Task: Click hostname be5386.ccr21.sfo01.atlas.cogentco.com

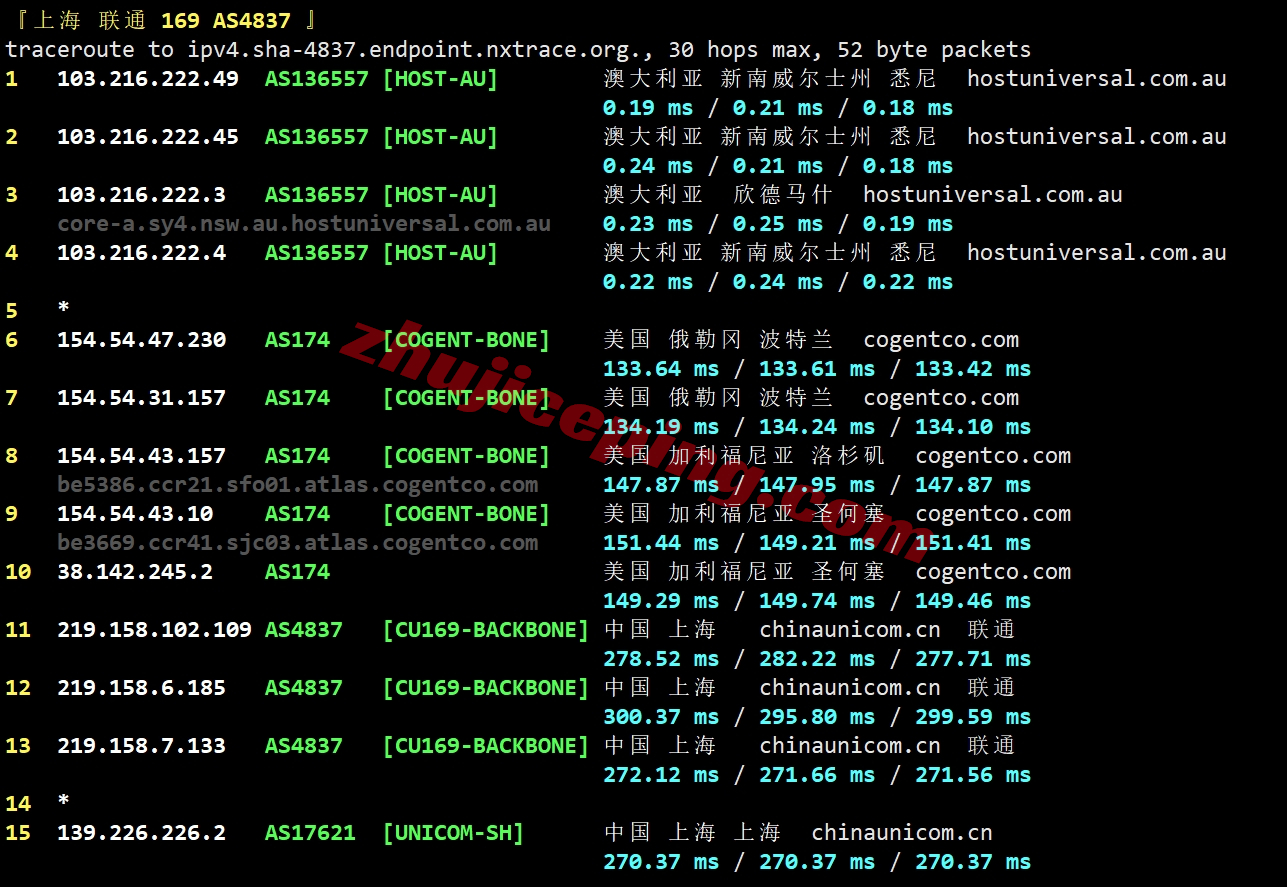Action: pyautogui.click(x=298, y=485)
